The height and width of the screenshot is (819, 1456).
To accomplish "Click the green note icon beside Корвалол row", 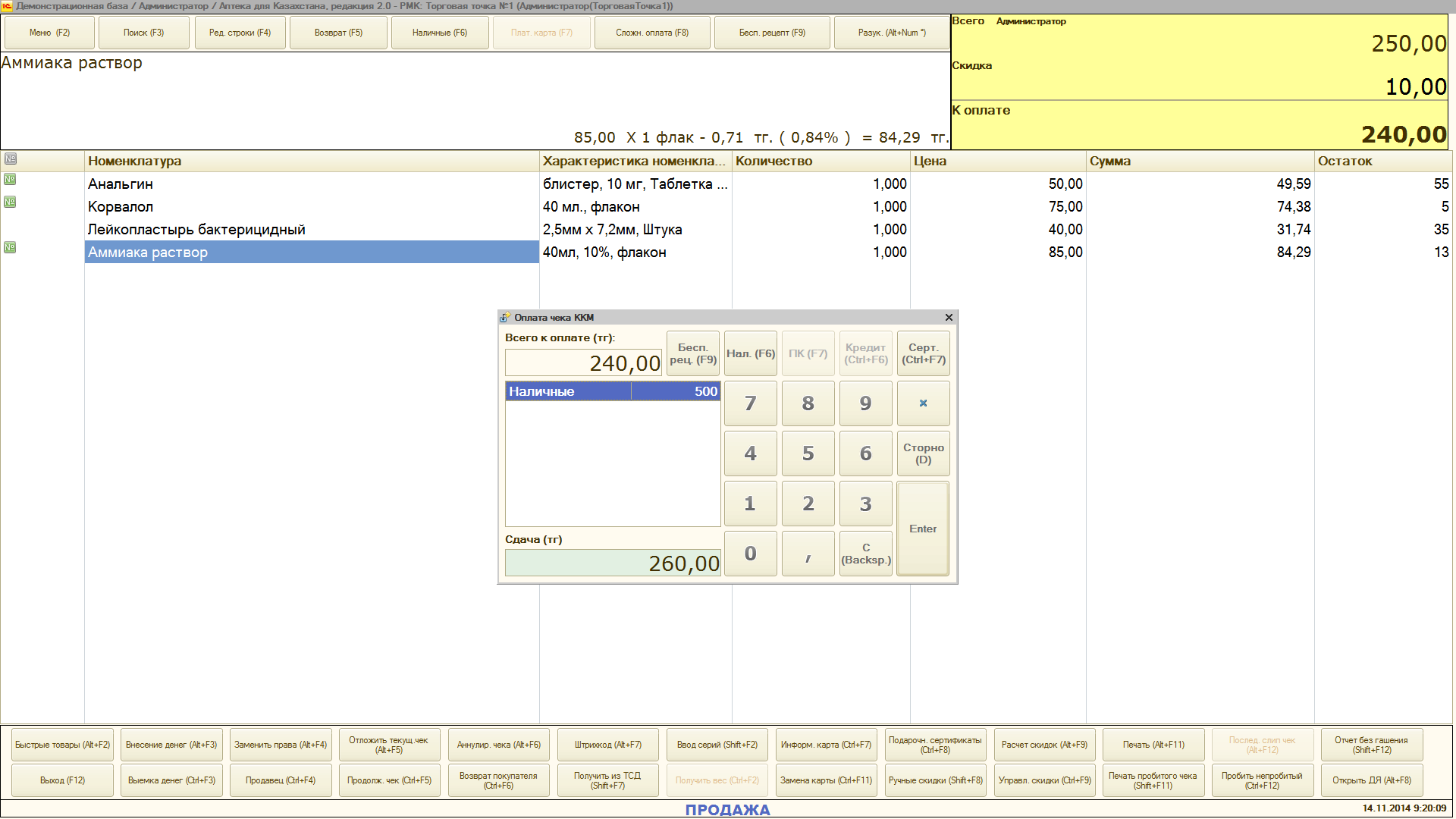I will click(10, 202).
